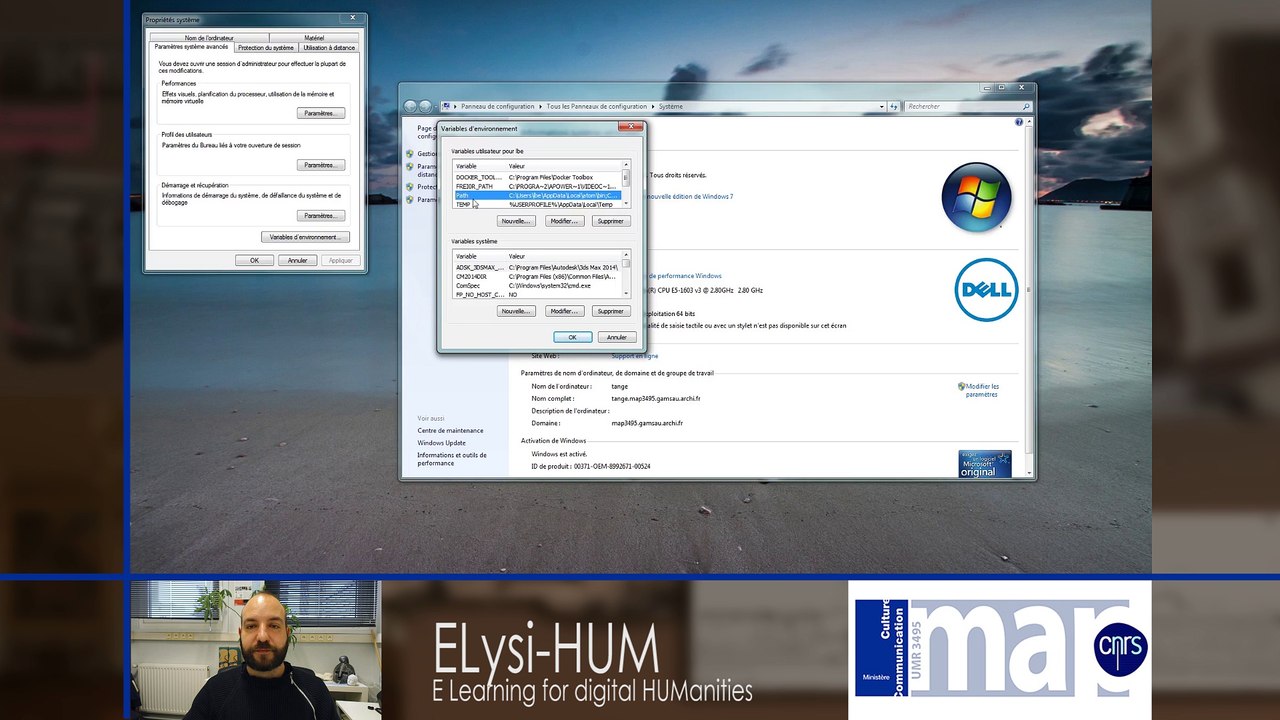Screen dimensions: 1280x720
Task: Click the user variables list scroll-down arrow
Action: pyautogui.click(x=626, y=204)
